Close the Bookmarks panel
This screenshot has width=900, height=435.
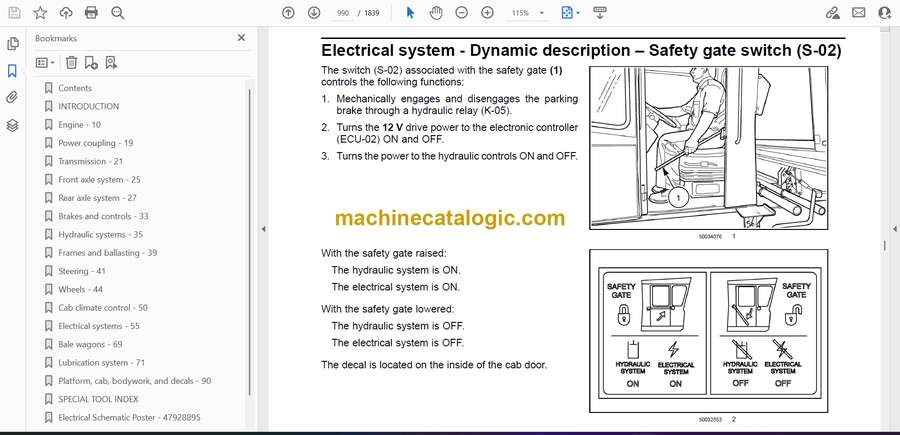point(241,38)
